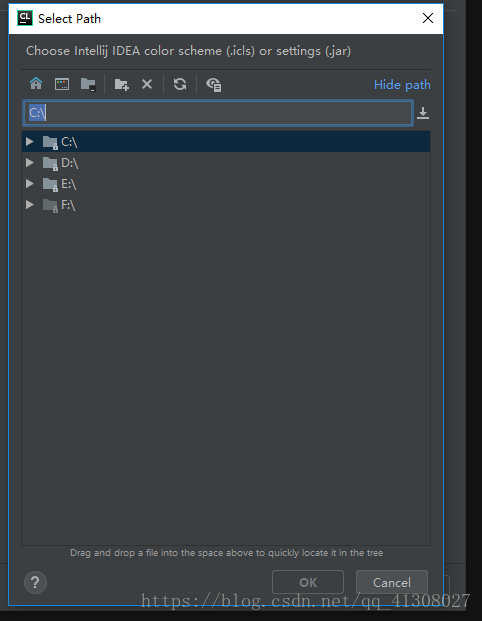Expand the C:\ drive node

click(29, 141)
